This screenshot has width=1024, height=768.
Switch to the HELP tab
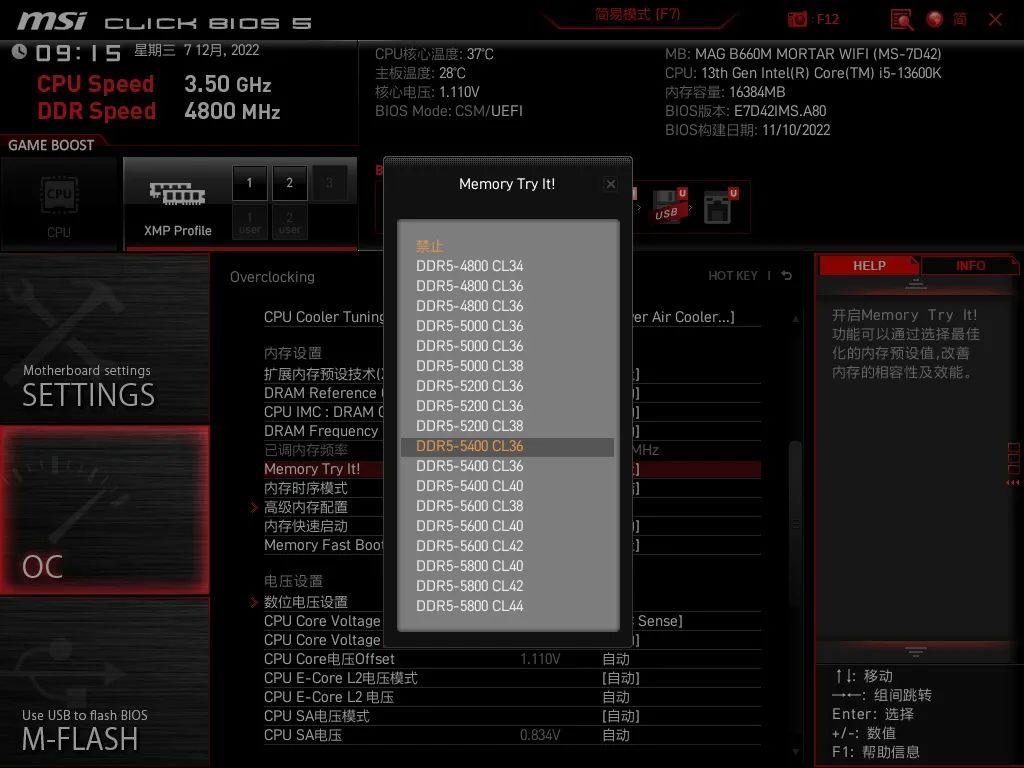[x=869, y=266]
